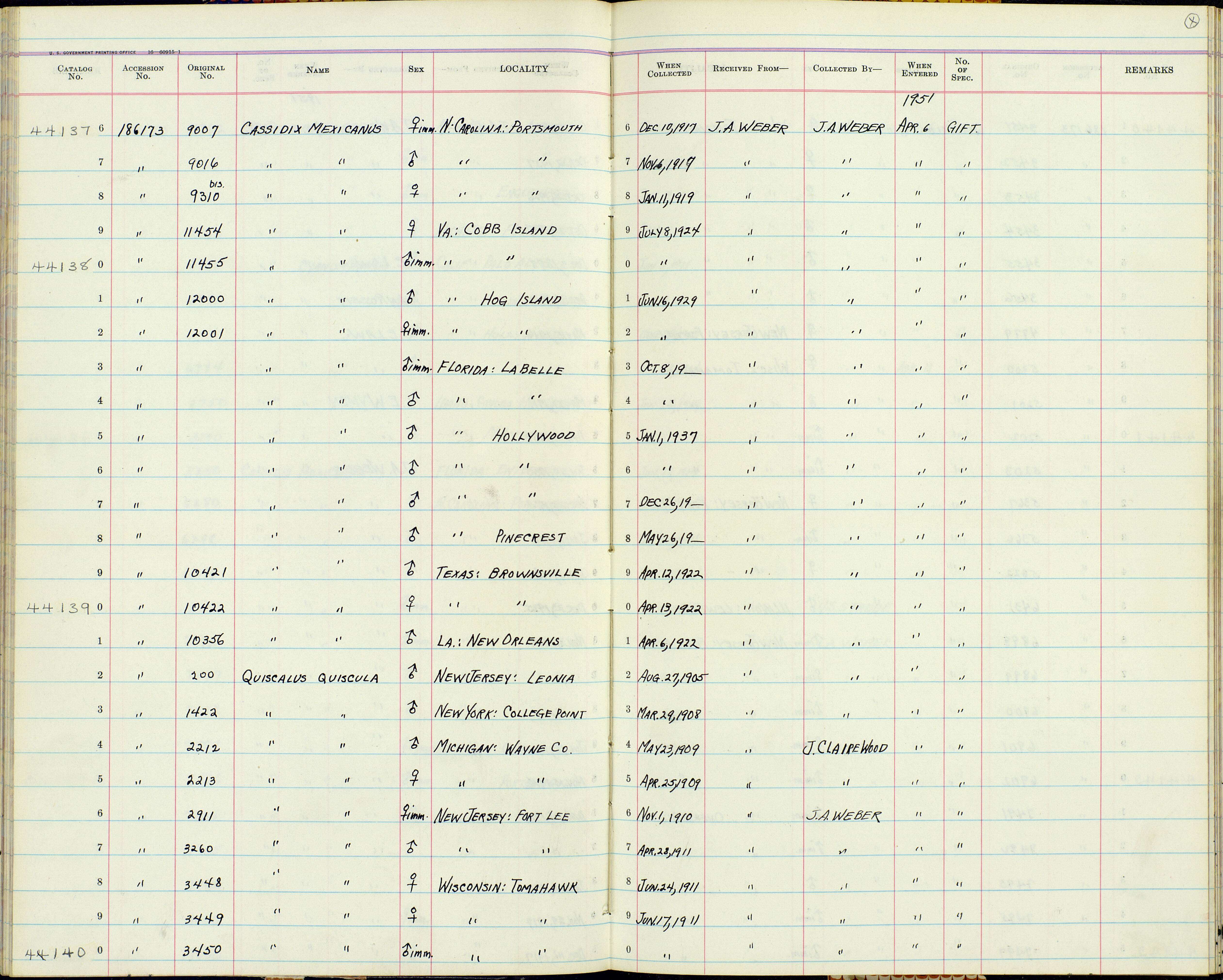Screen dimensions: 1223x980
Task: Click the 'Pinecrest' locality entry
Action: click(530, 538)
